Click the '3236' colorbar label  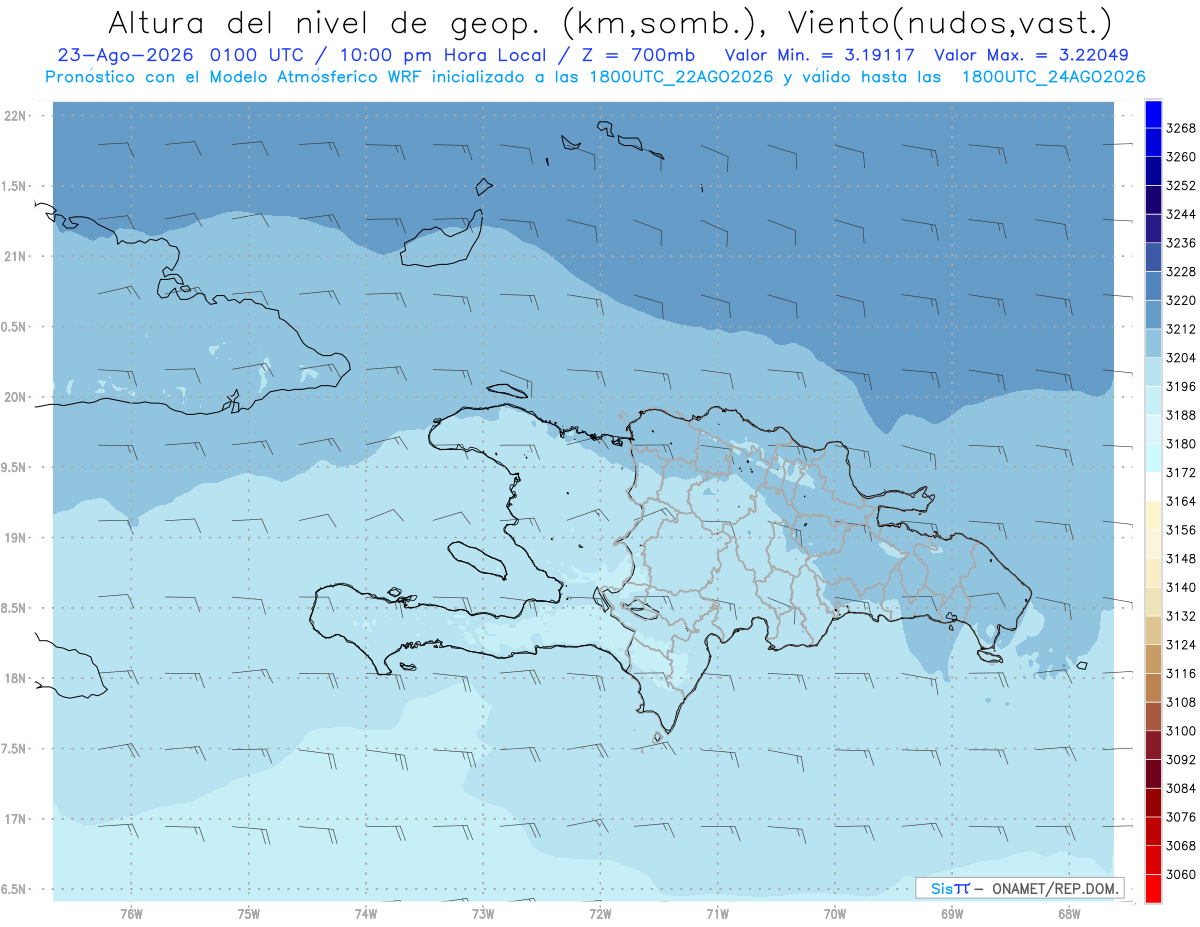[1181, 243]
